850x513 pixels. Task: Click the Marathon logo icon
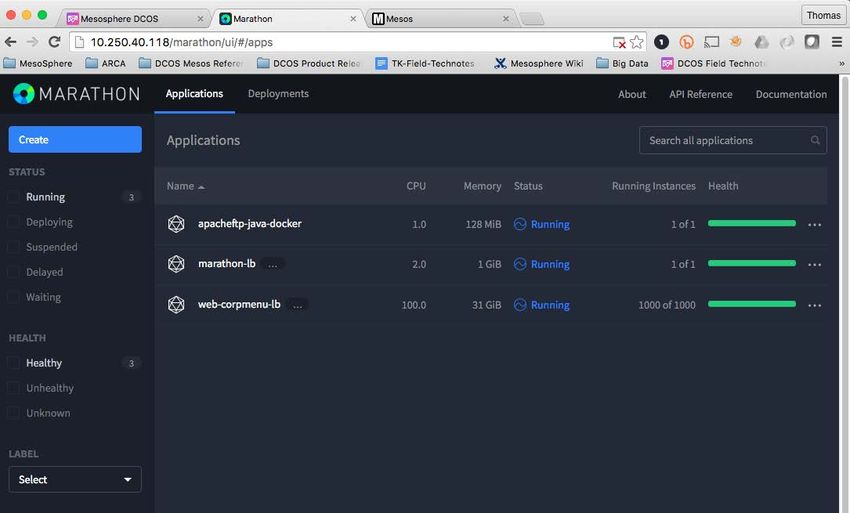(x=24, y=94)
